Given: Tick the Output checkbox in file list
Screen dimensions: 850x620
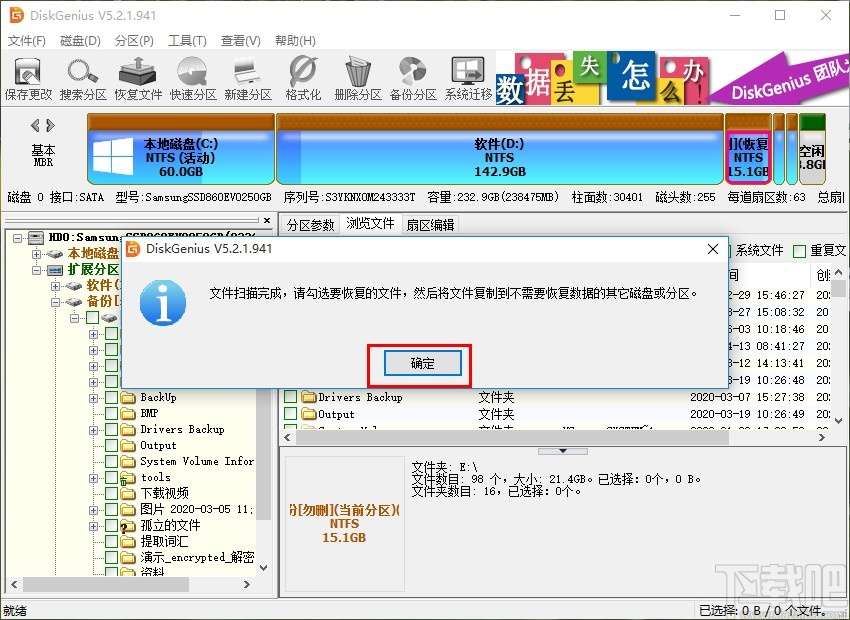Looking at the screenshot, I should tap(291, 414).
